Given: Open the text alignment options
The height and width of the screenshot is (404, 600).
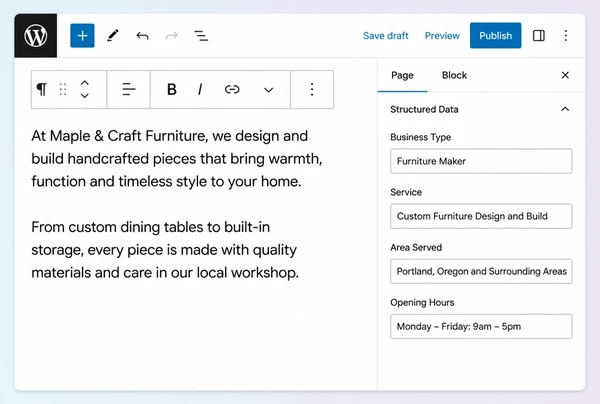Looking at the screenshot, I should [x=129, y=90].
